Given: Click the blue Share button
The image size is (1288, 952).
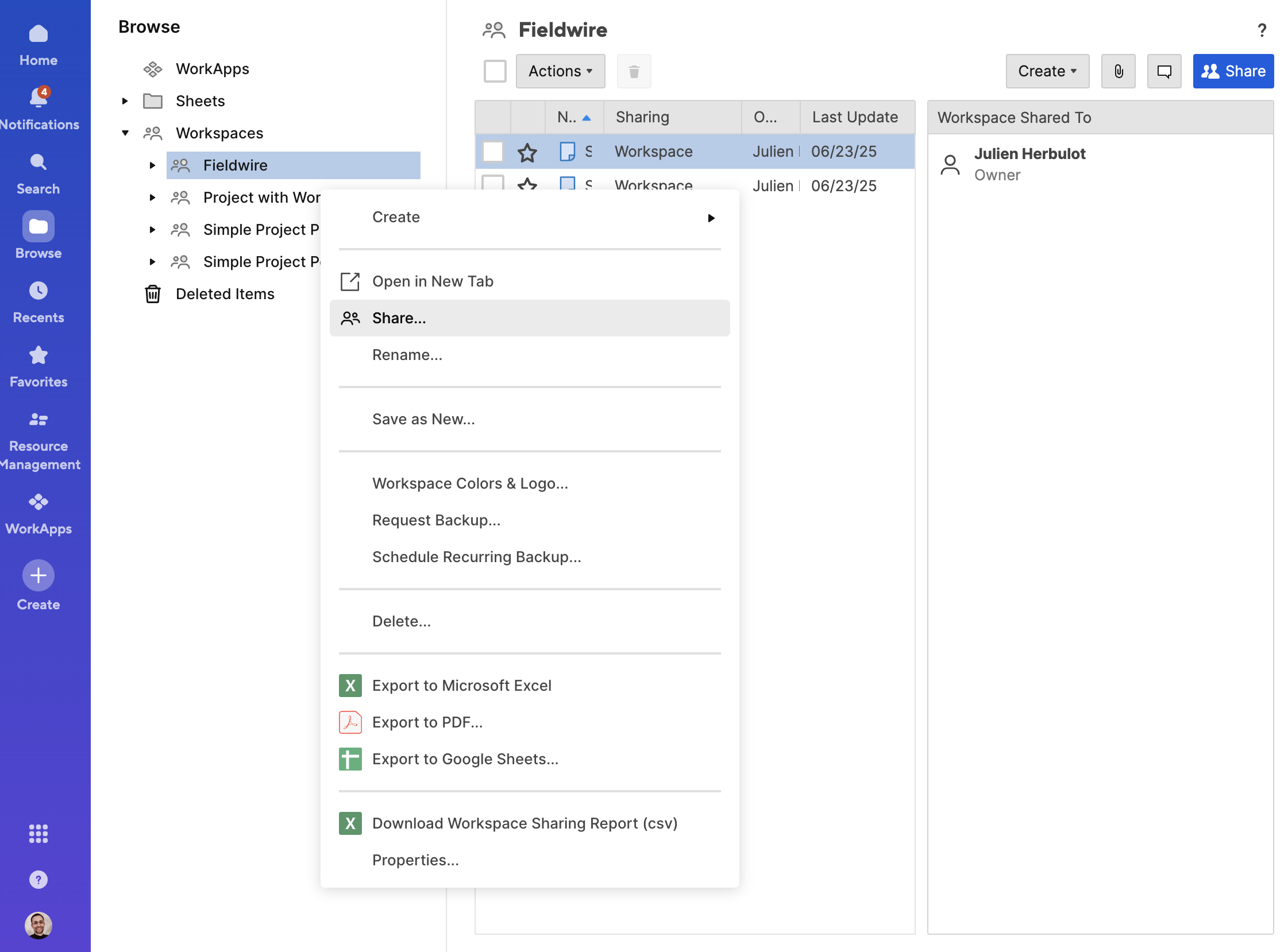Looking at the screenshot, I should pyautogui.click(x=1233, y=71).
